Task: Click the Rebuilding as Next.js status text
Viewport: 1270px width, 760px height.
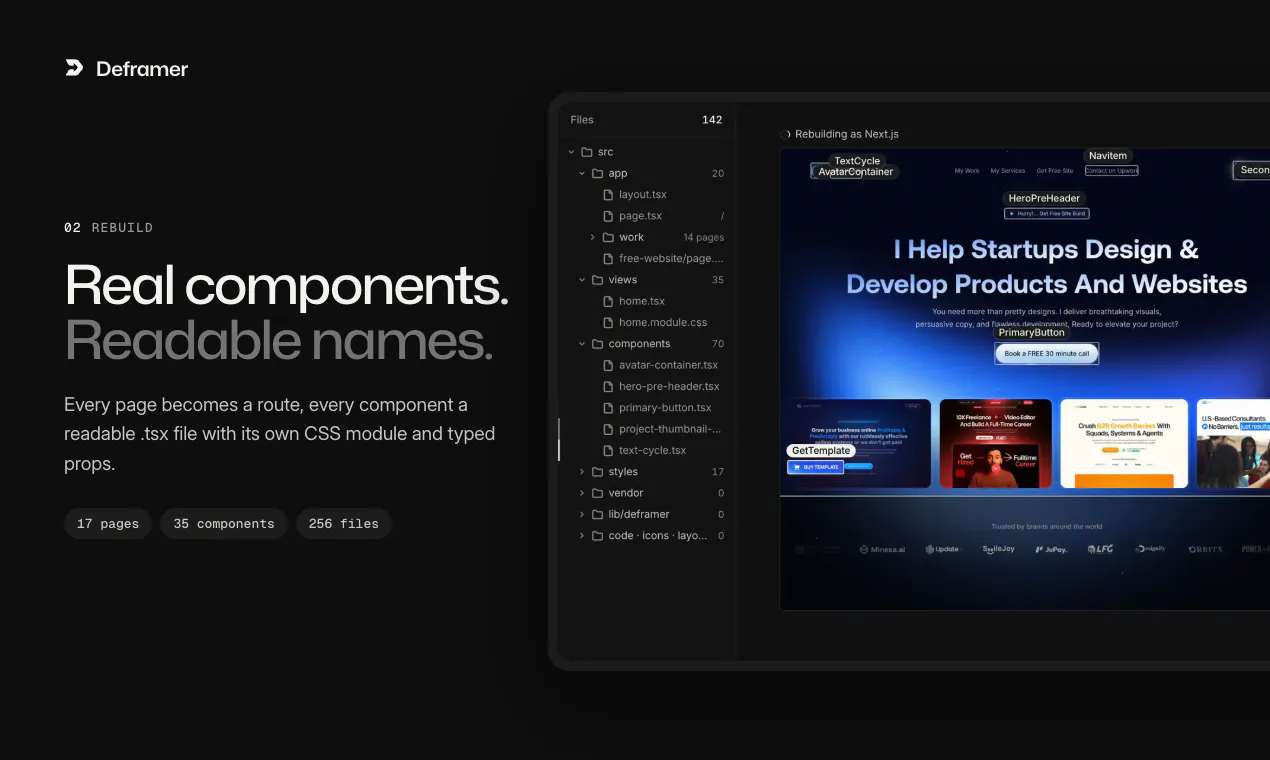Action: 847,134
